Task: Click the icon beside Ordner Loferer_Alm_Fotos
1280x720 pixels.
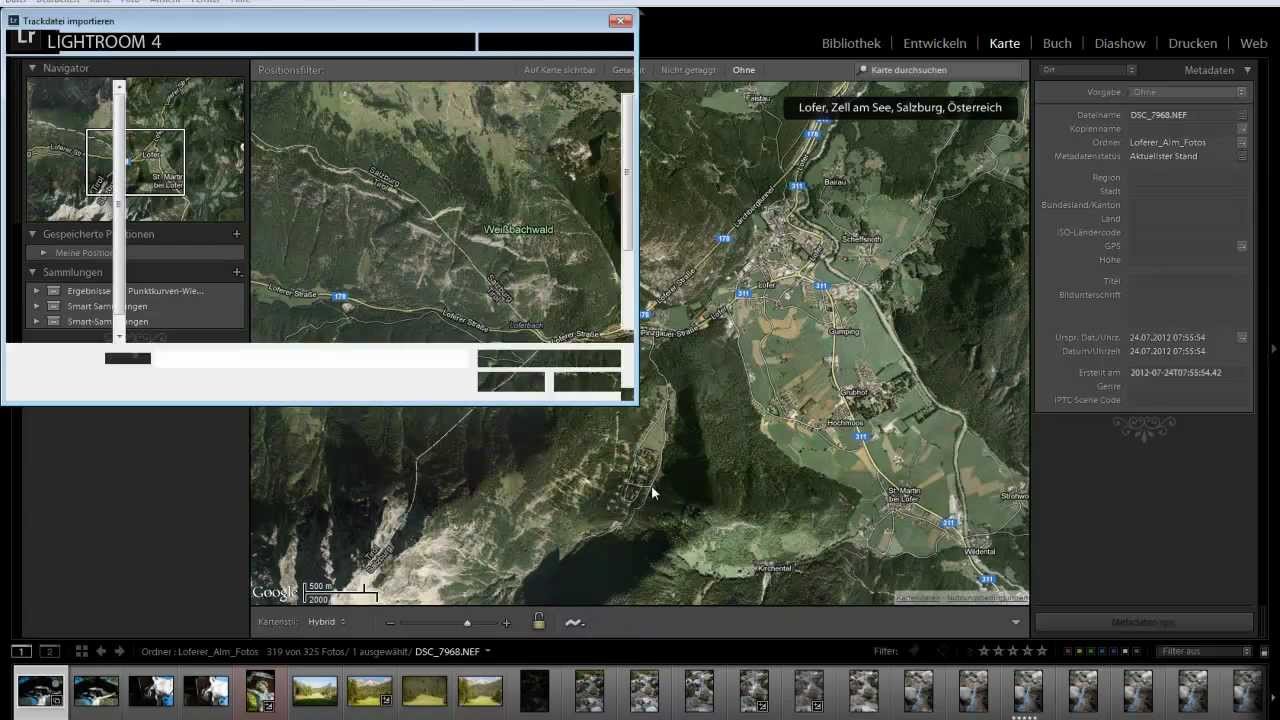Action: point(1242,143)
